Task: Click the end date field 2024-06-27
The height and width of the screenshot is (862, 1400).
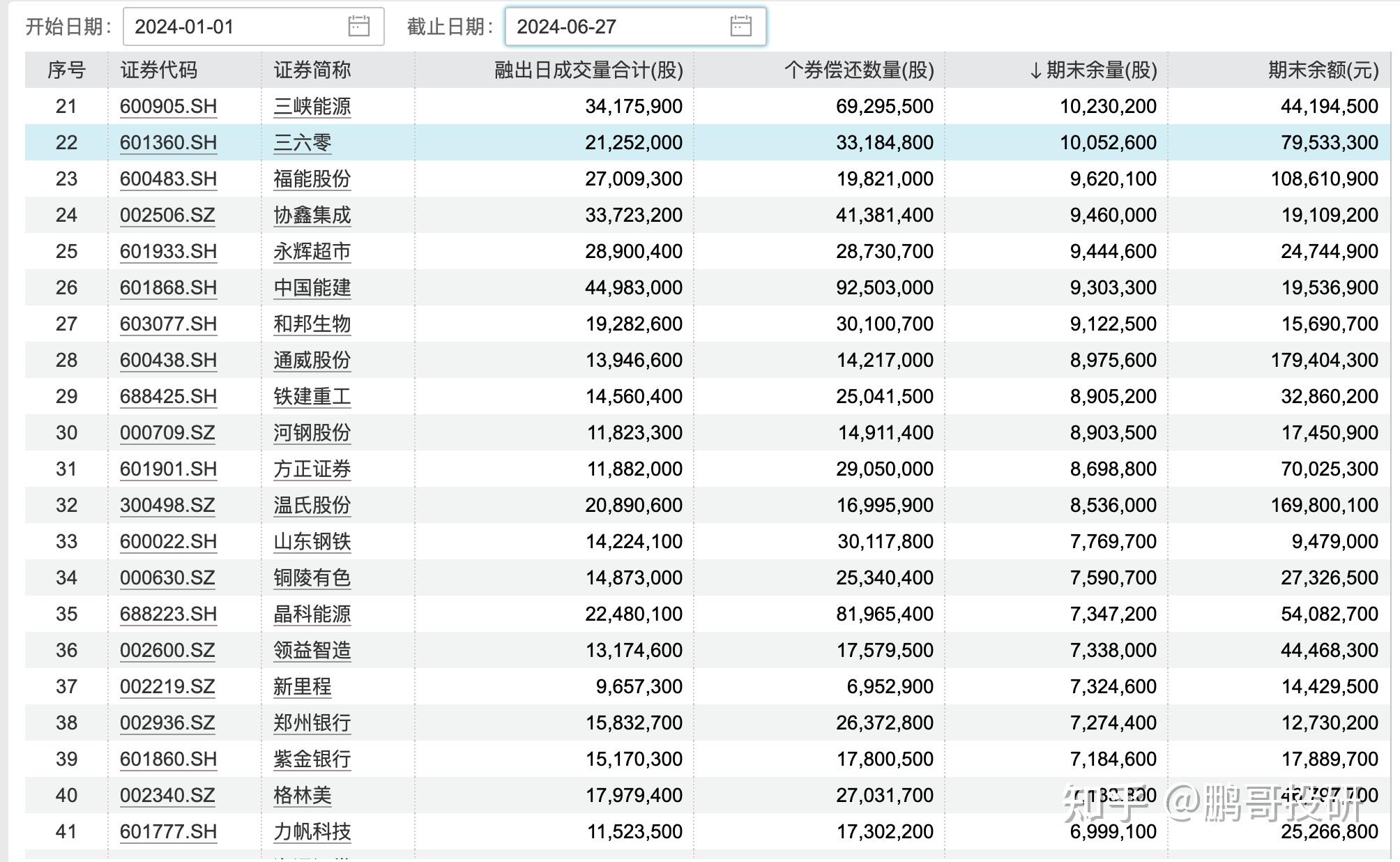Action: coord(636,27)
